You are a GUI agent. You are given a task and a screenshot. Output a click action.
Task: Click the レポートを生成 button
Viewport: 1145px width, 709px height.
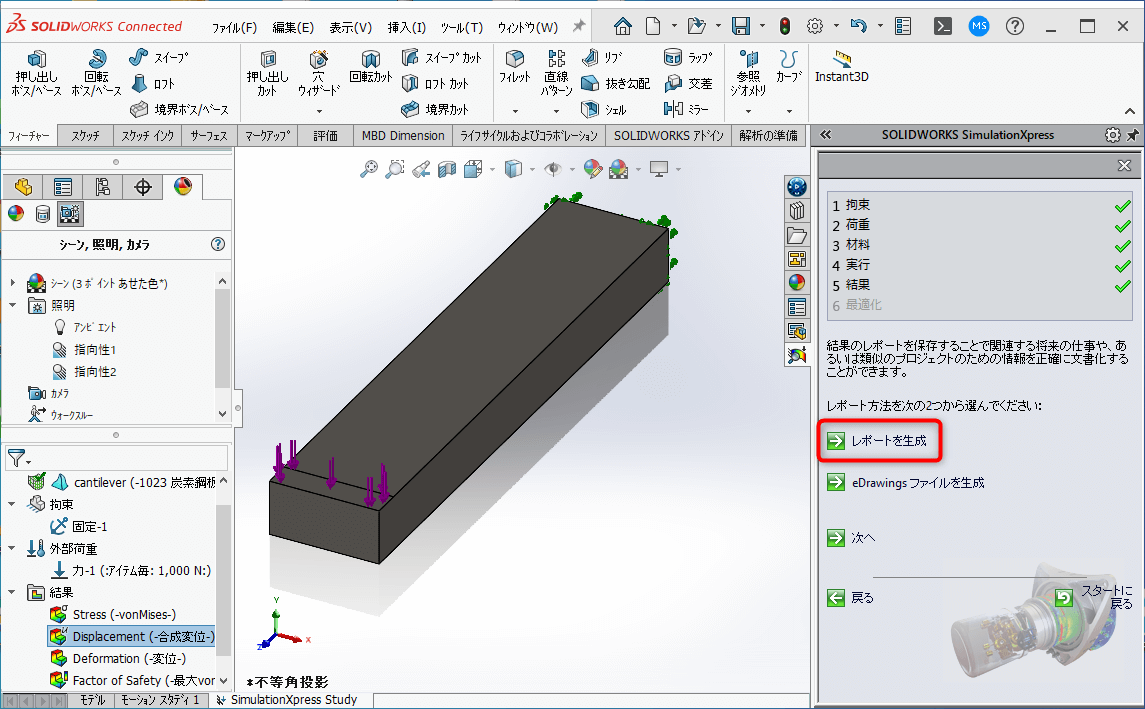888,440
